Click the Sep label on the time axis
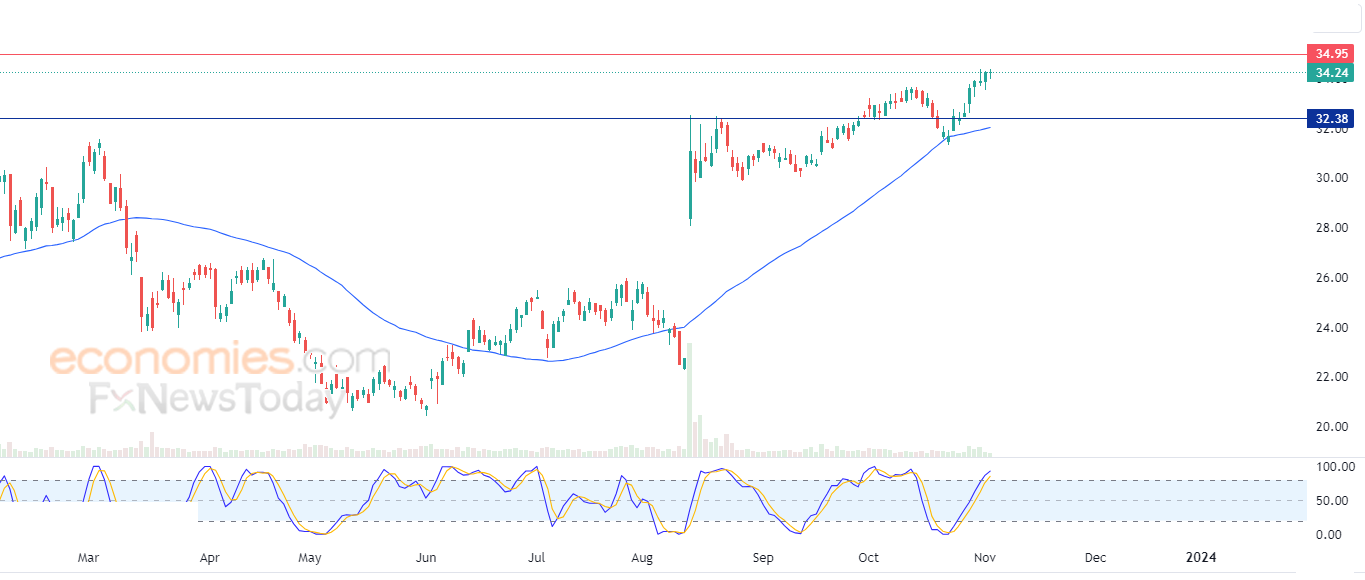 [763, 557]
